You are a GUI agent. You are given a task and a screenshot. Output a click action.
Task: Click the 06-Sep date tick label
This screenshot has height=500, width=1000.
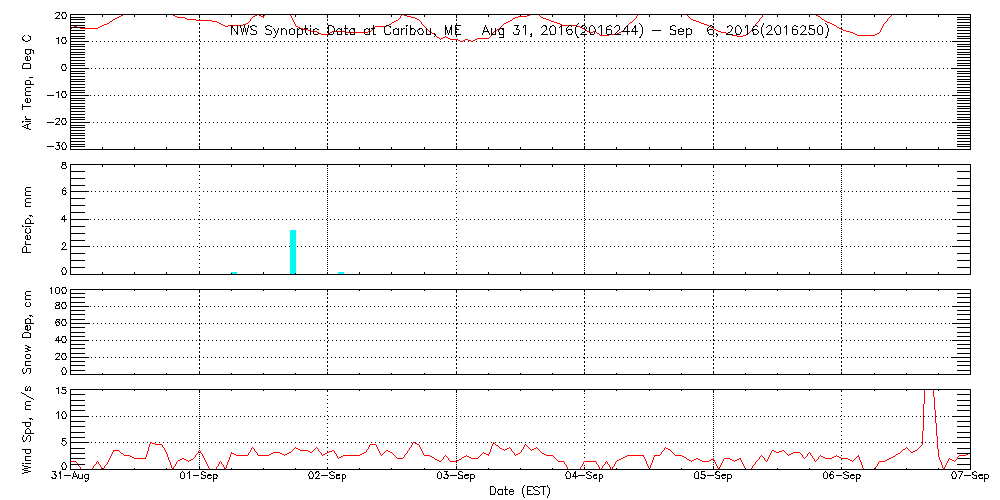(x=841, y=477)
